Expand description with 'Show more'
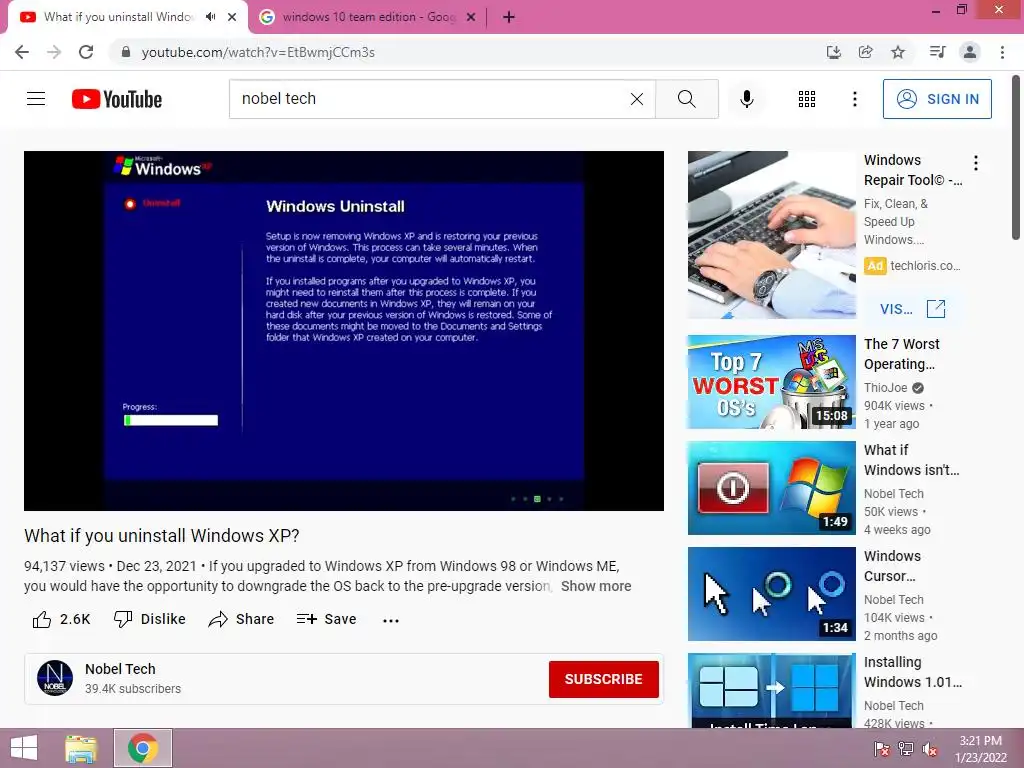 tap(596, 586)
